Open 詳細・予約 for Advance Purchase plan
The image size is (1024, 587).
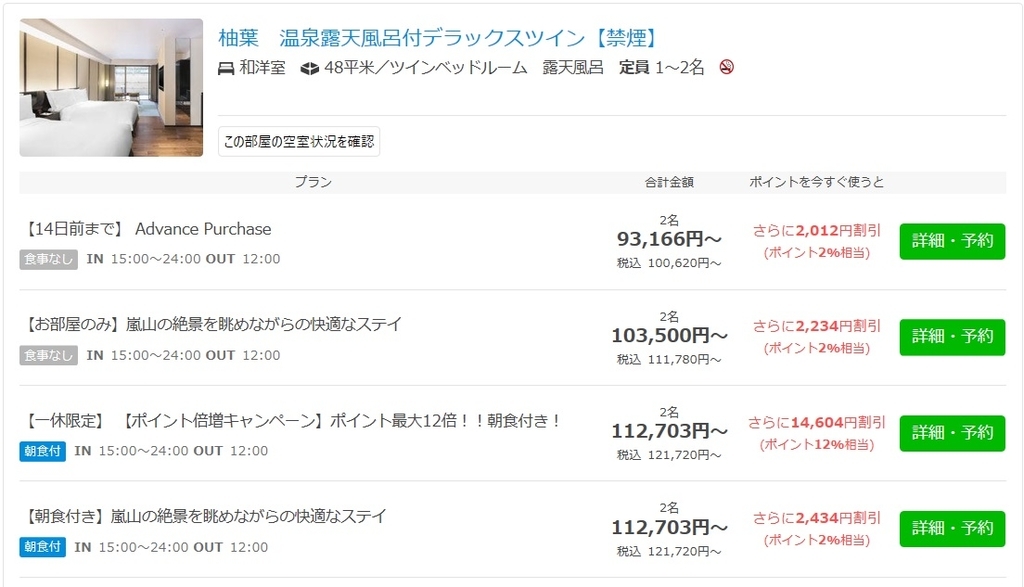[x=952, y=241]
